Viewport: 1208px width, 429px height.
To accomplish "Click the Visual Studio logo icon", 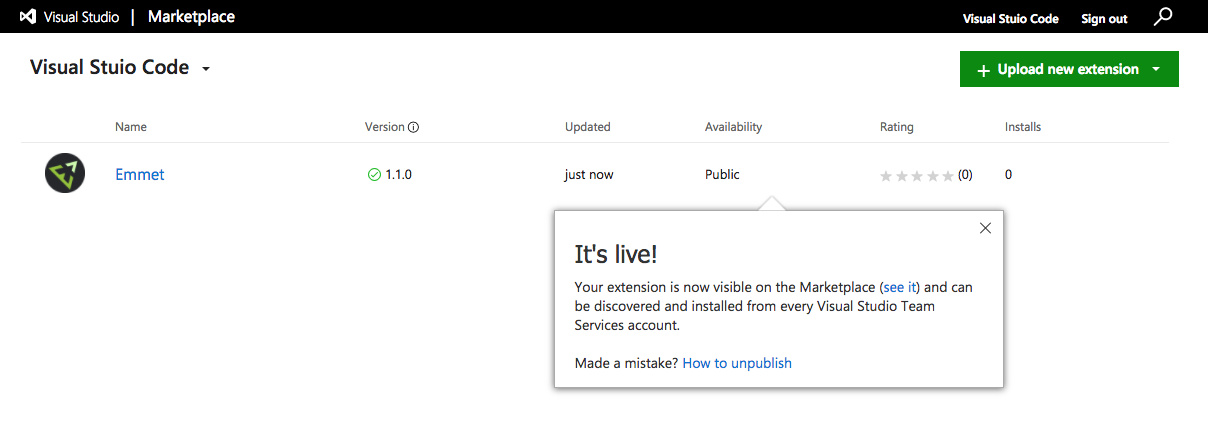I will (28, 17).
